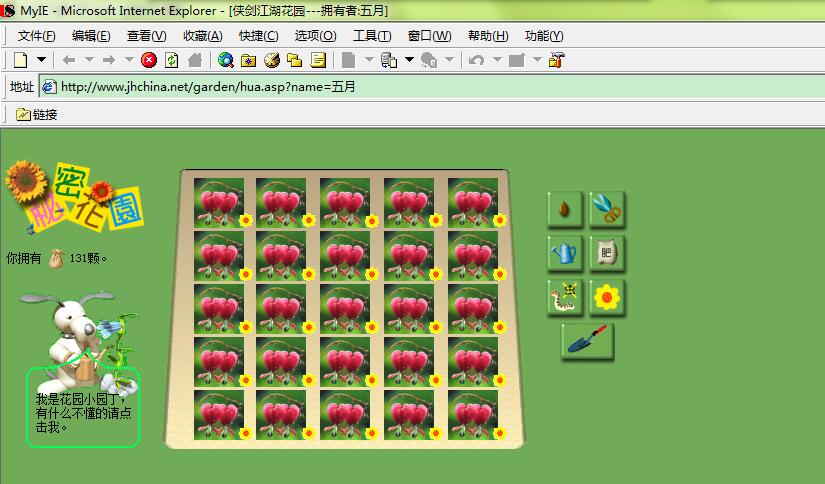Open the History clock icon
825x484 pixels.
(x=271, y=60)
